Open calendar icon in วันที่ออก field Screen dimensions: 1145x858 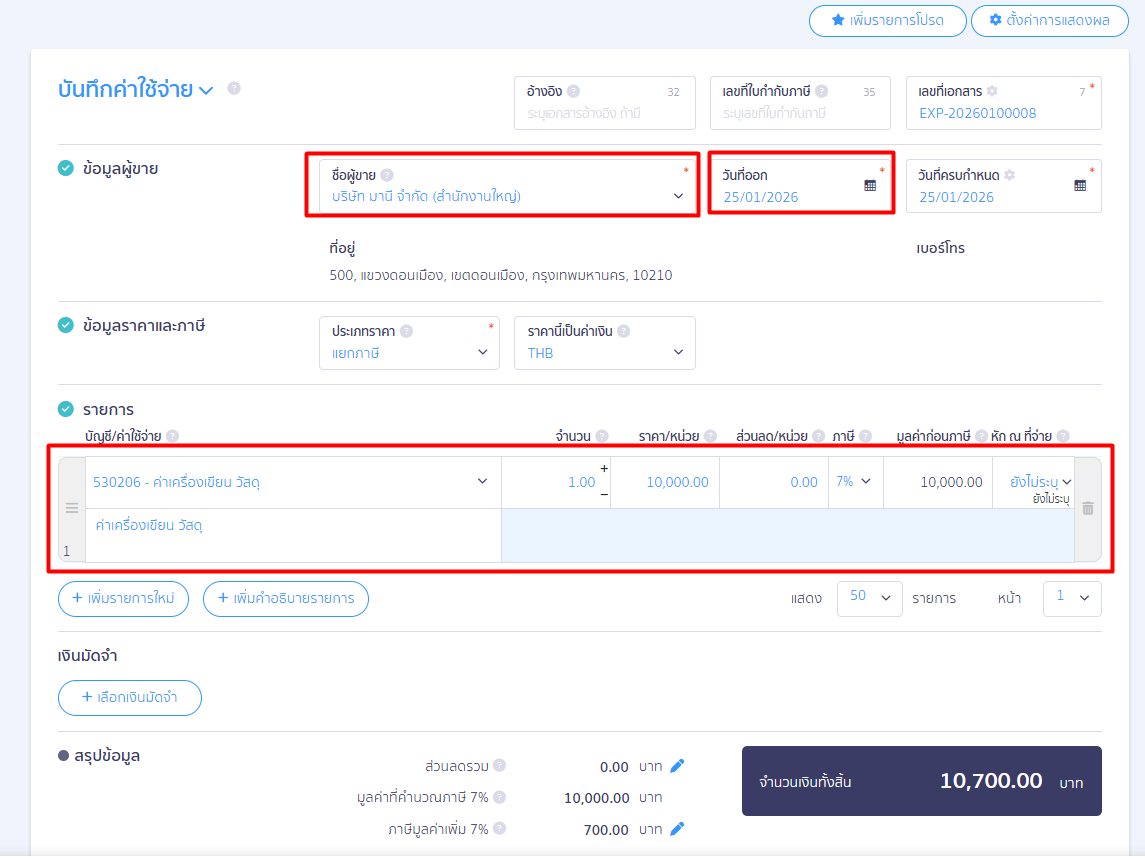pos(870,185)
